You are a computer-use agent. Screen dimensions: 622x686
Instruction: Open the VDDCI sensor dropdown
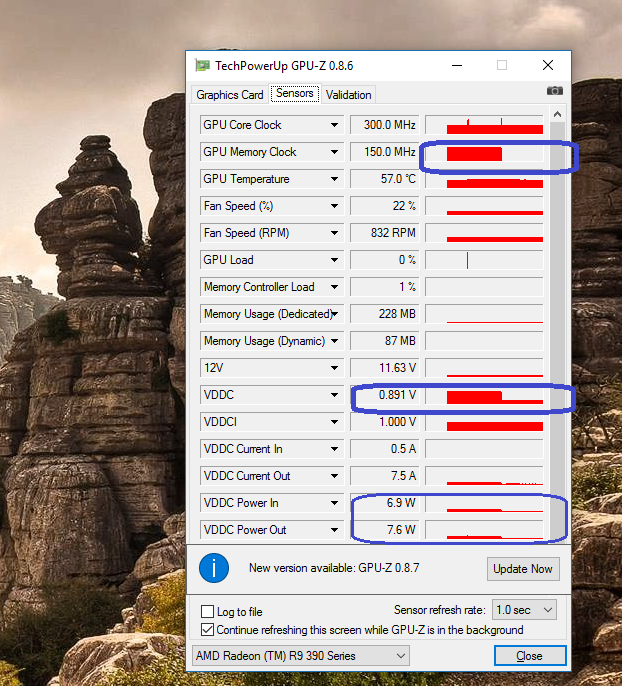point(334,422)
